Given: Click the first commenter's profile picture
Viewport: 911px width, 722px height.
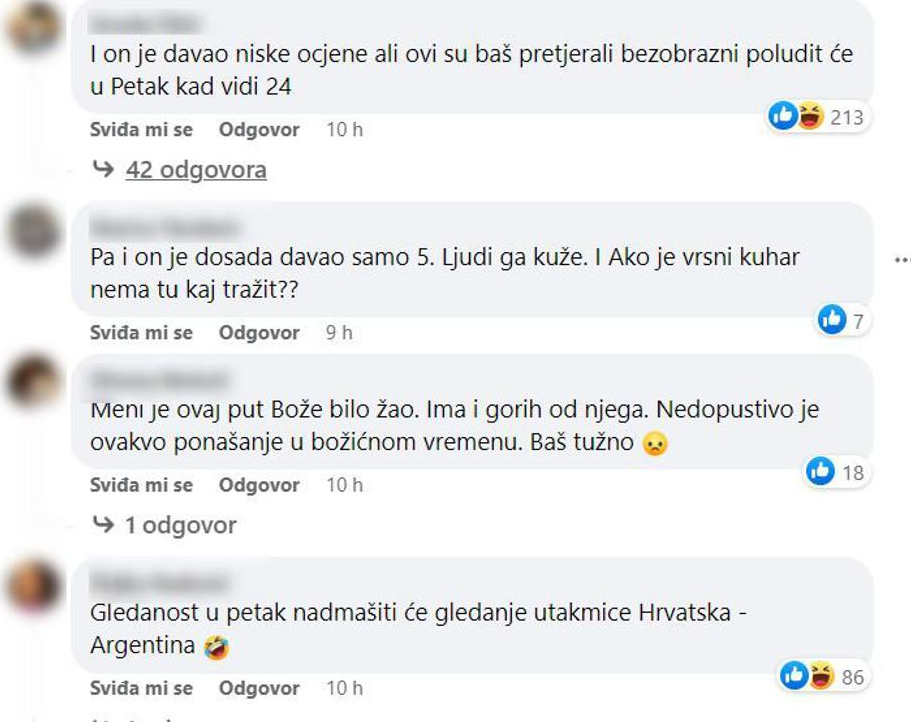Looking at the screenshot, I should pyautogui.click(x=33, y=28).
